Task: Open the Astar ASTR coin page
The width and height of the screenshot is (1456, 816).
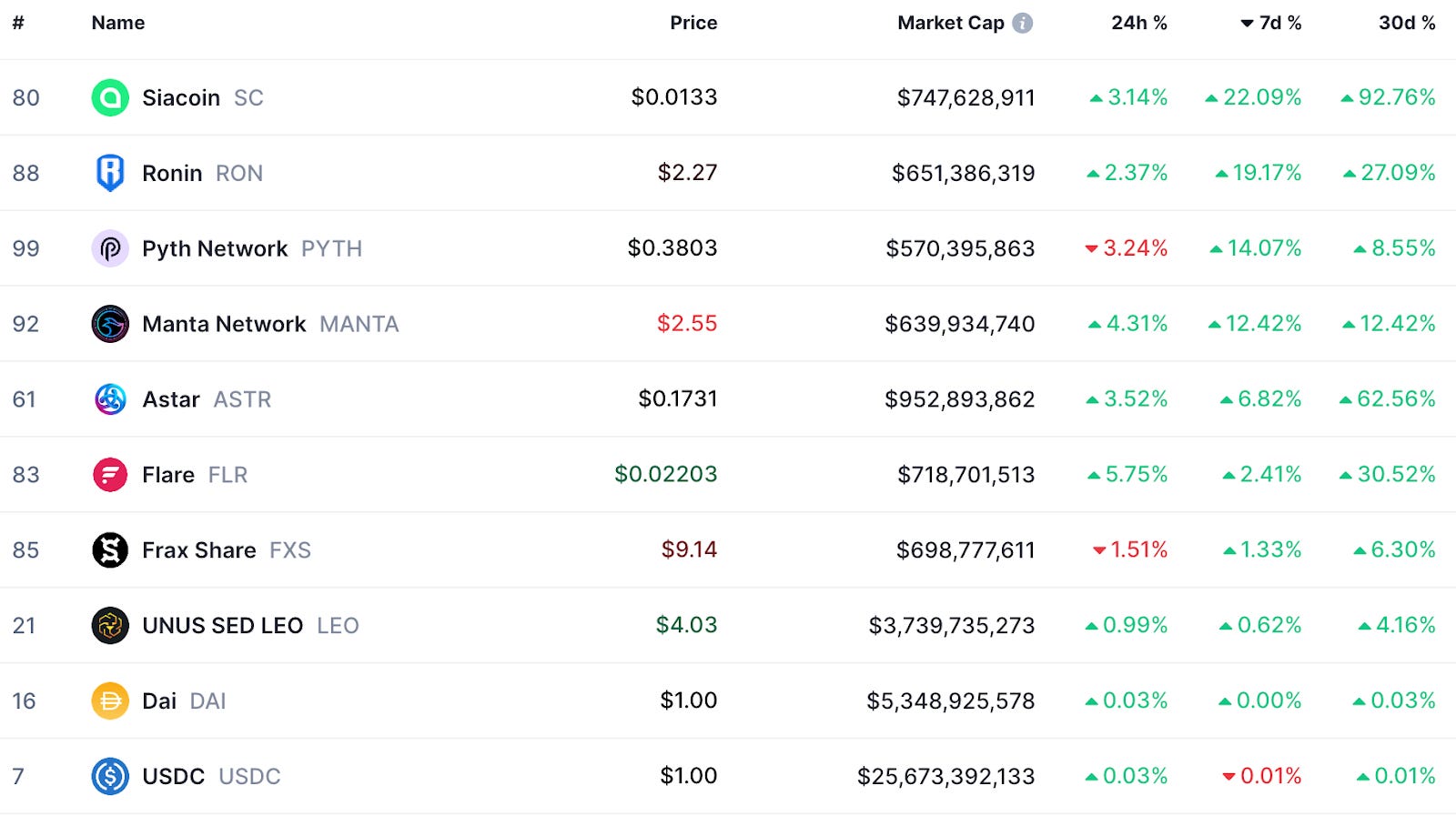Action: click(x=207, y=399)
